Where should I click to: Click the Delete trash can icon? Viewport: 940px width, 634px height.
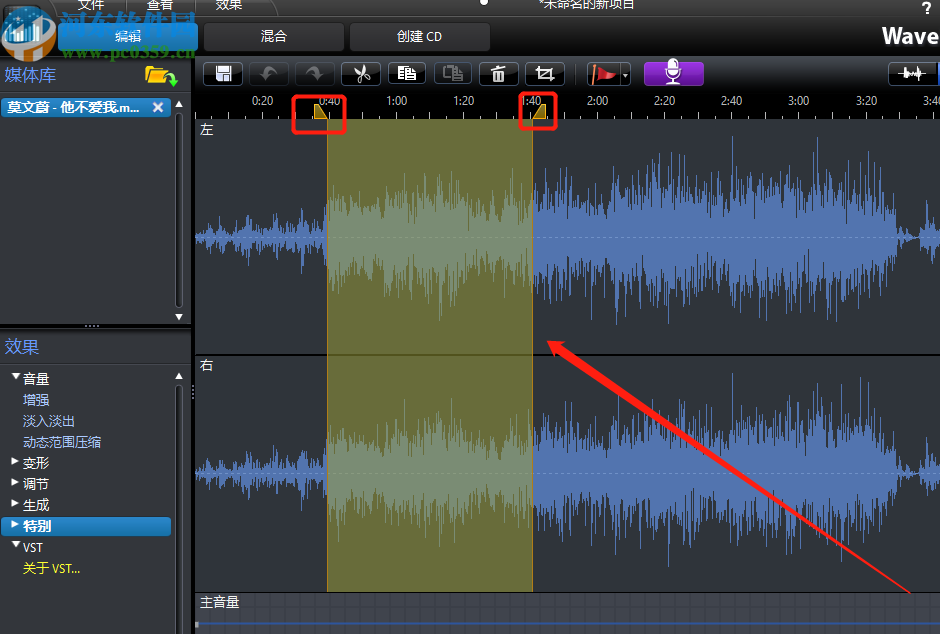(x=498, y=74)
